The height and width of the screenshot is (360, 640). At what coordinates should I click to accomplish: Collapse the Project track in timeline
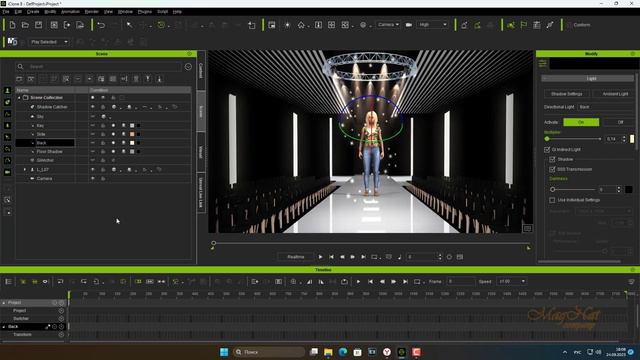[x=4, y=303]
